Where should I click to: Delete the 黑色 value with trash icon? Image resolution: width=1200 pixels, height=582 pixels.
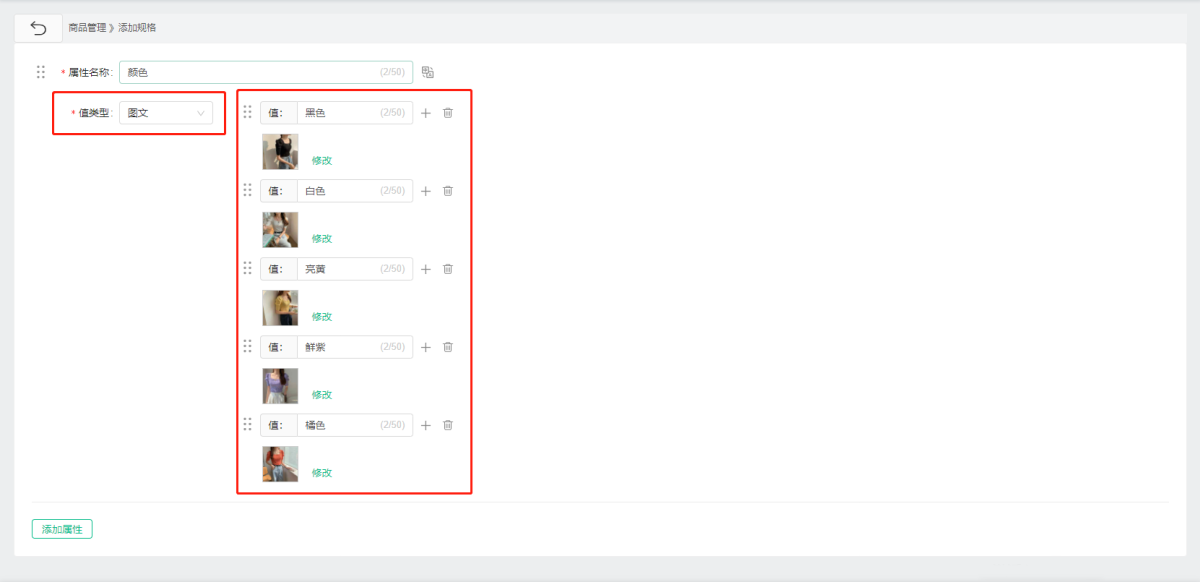(448, 113)
